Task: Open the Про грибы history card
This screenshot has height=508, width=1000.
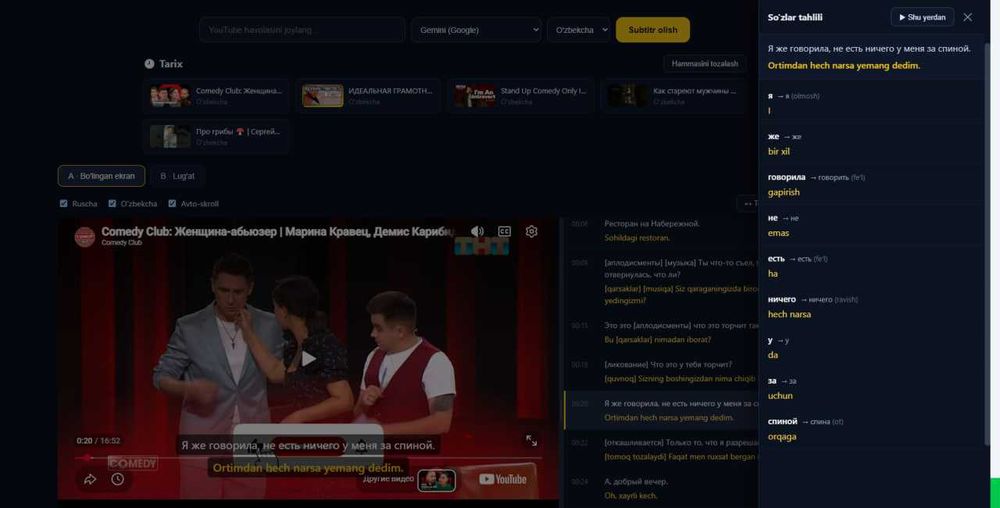Action: (x=217, y=136)
